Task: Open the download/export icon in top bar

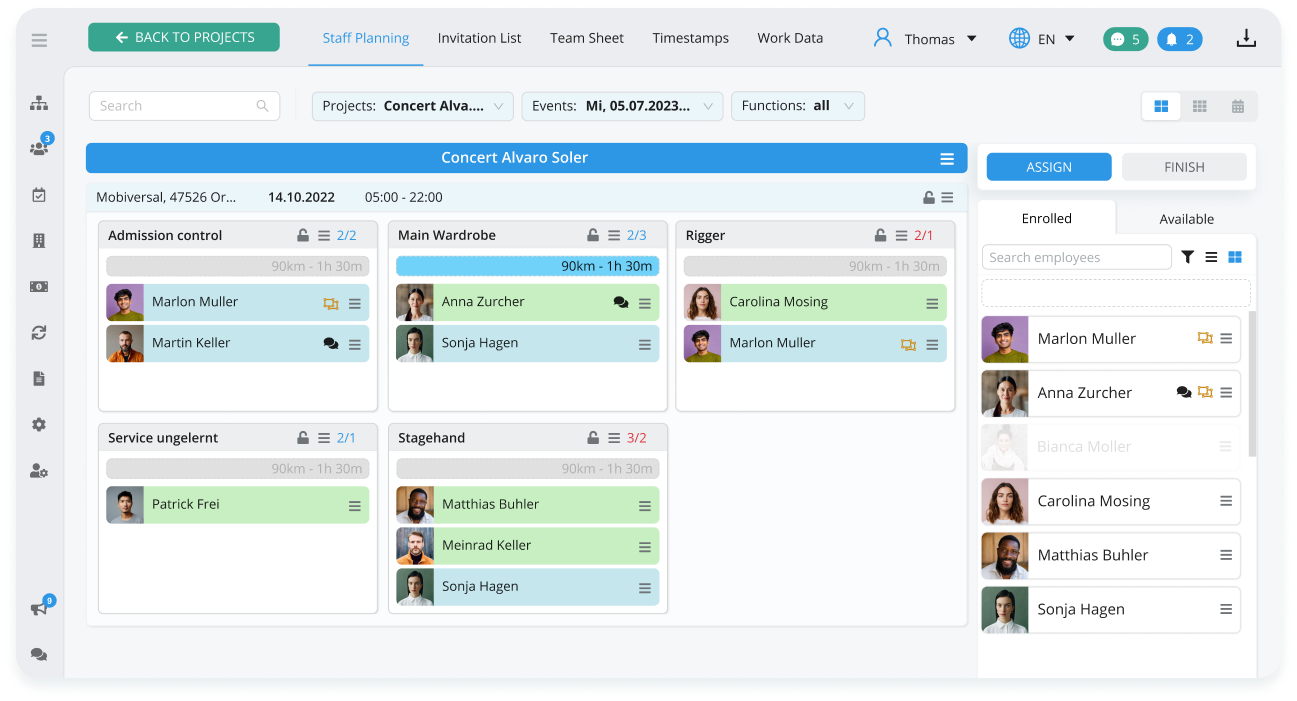Action: [1246, 37]
